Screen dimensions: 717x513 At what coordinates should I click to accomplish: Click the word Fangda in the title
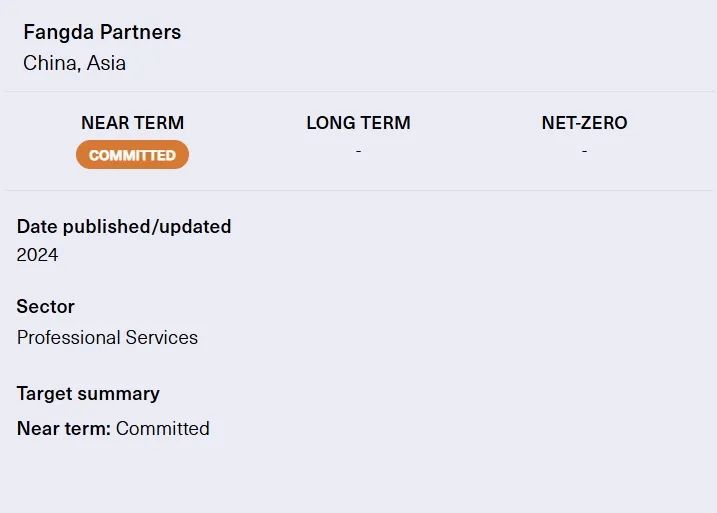tap(57, 32)
